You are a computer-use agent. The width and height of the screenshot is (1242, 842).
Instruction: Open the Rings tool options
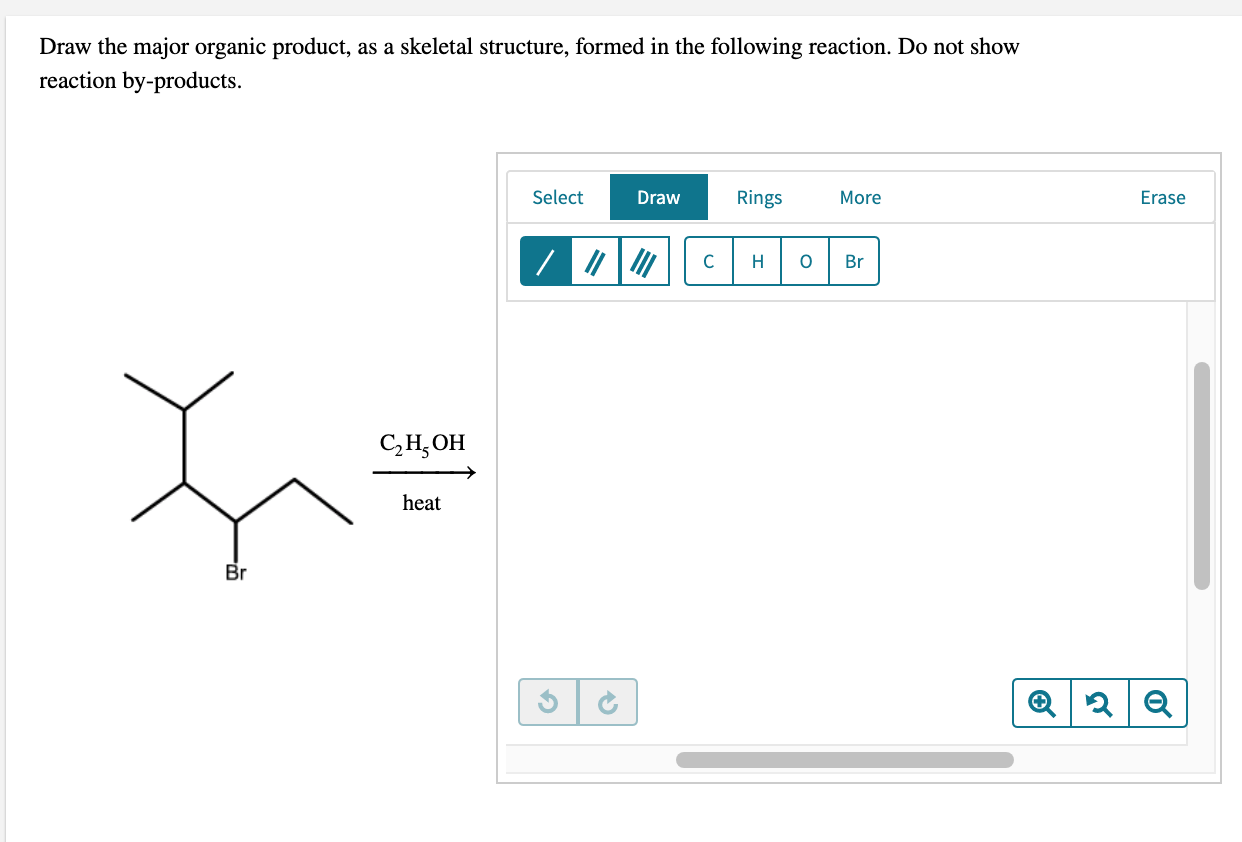pyautogui.click(x=759, y=197)
